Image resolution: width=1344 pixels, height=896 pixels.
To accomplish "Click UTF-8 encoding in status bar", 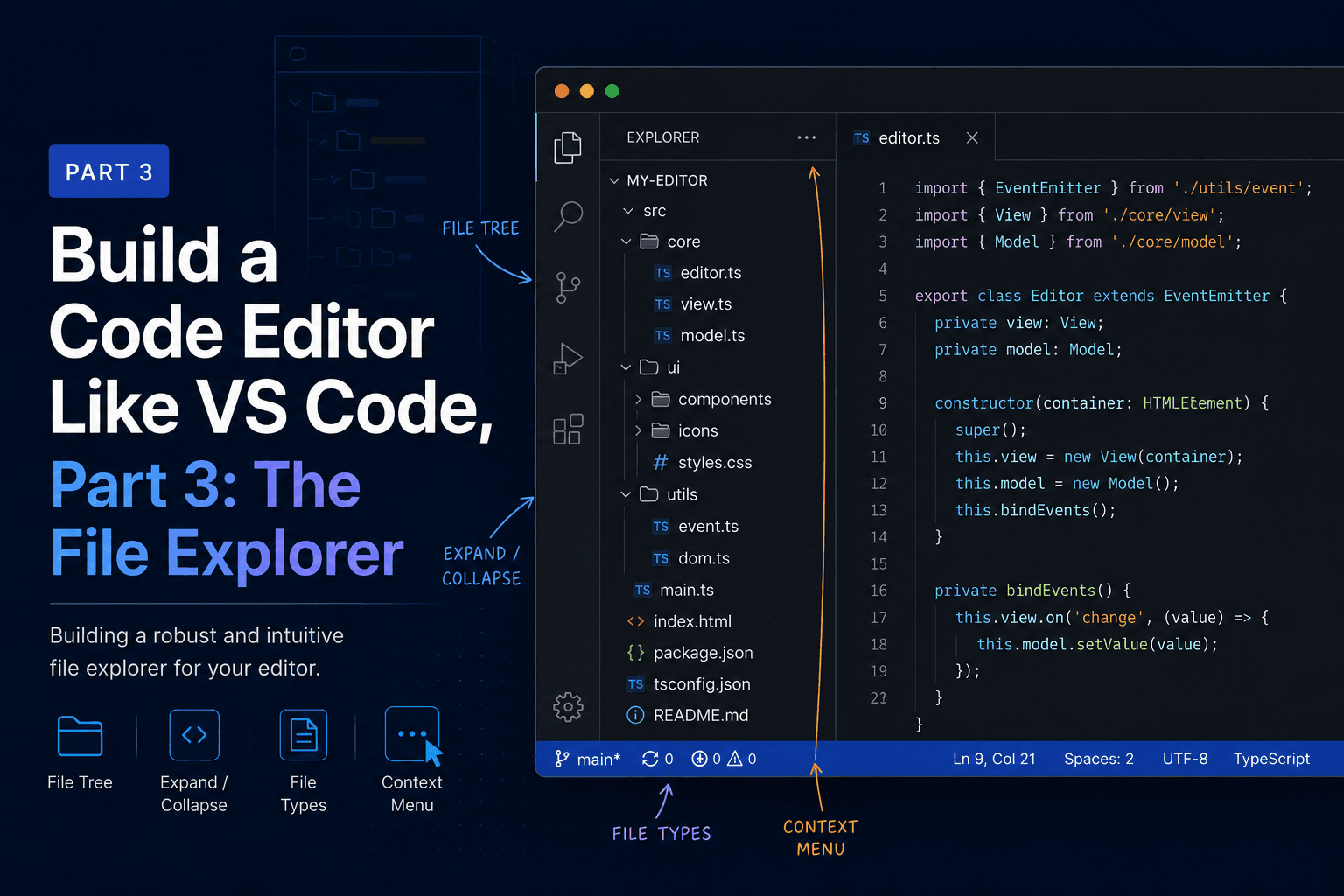I will (x=1185, y=759).
